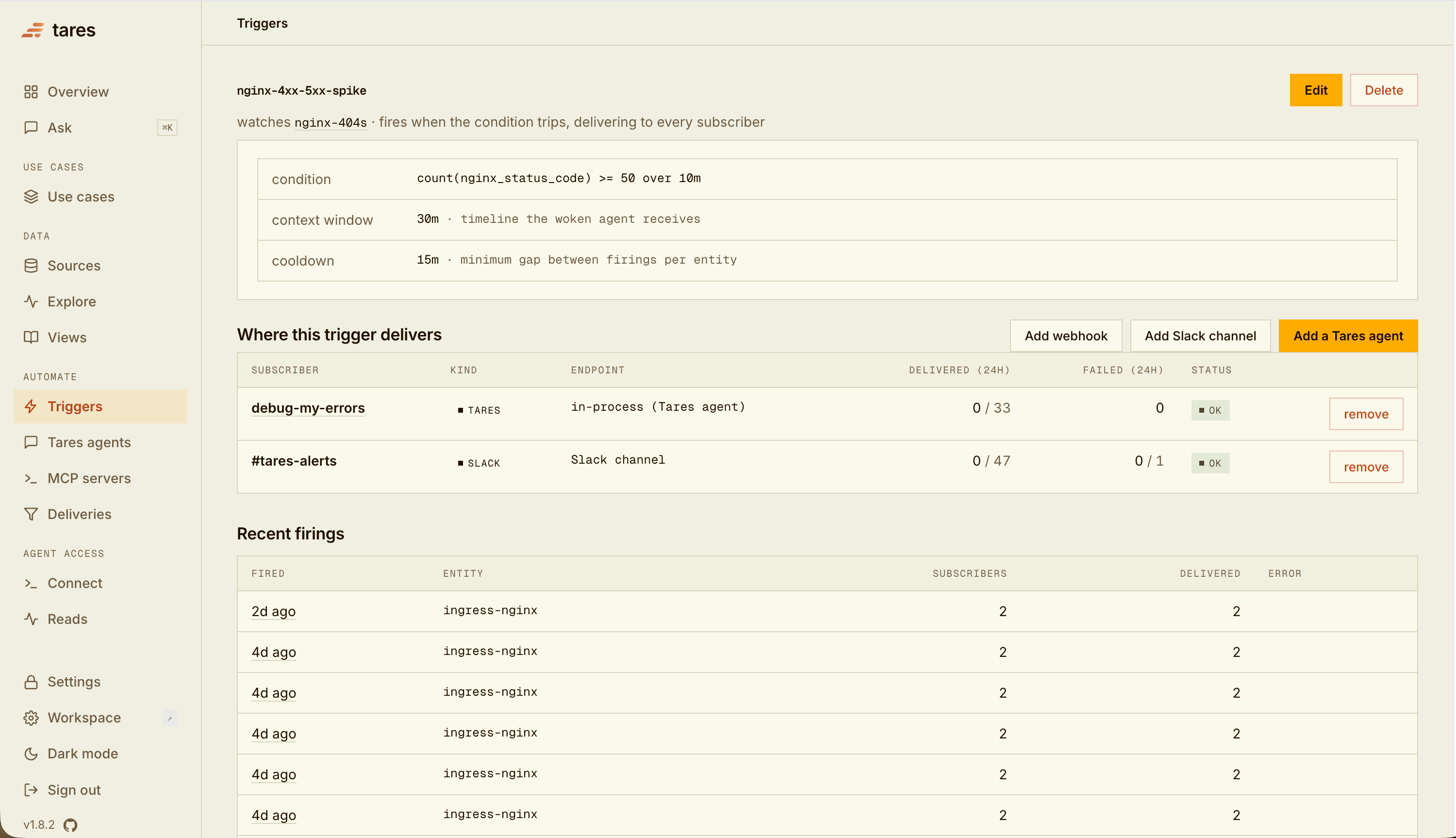Viewport: 1456px width, 838px height.
Task: Click the MCP servers terminal icon
Action: [31, 478]
